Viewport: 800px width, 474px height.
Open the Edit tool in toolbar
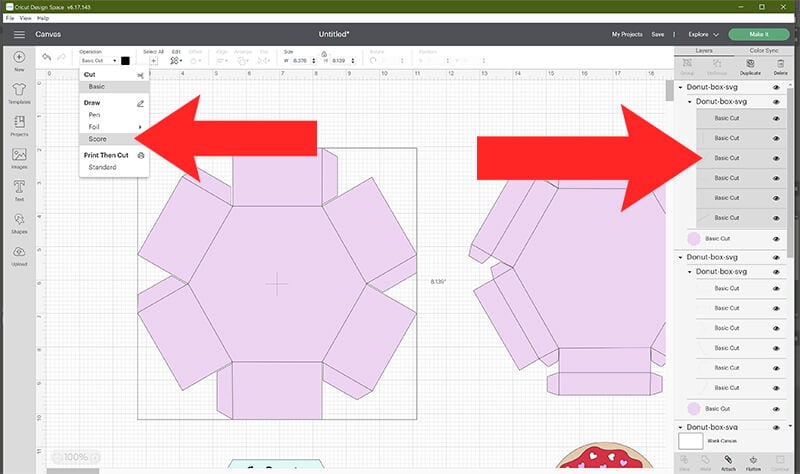click(x=176, y=60)
